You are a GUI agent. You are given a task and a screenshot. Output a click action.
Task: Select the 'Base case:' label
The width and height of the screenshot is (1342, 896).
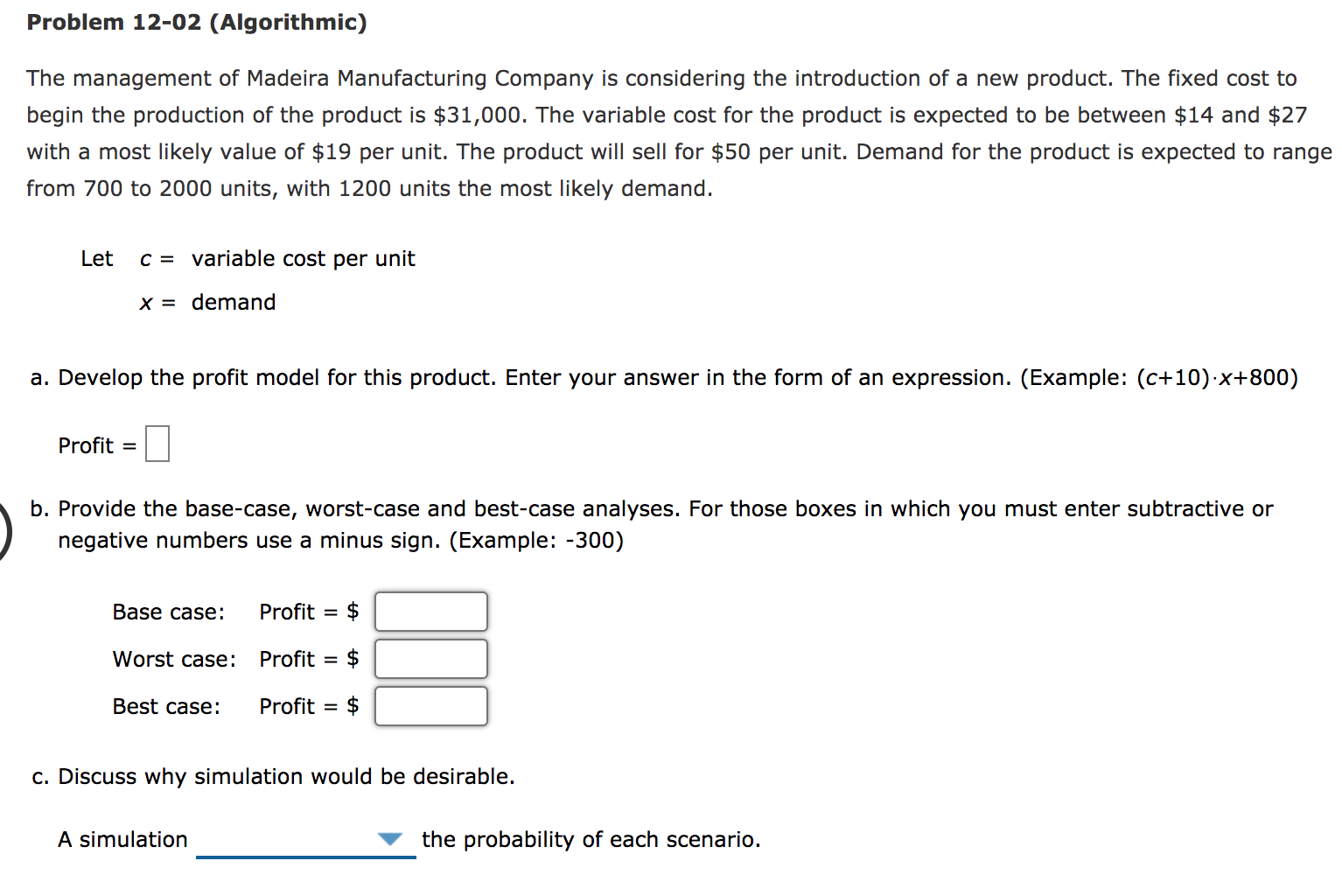coord(169,612)
